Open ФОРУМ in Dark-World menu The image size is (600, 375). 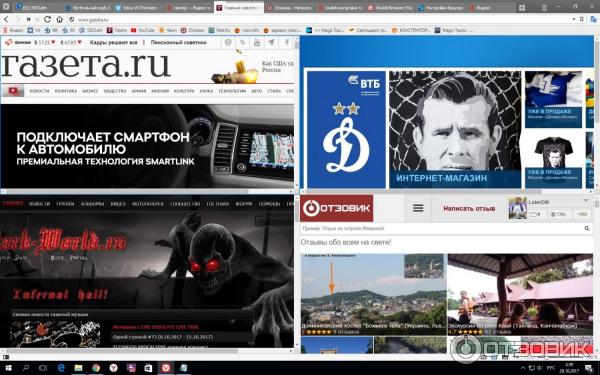[x=244, y=204]
